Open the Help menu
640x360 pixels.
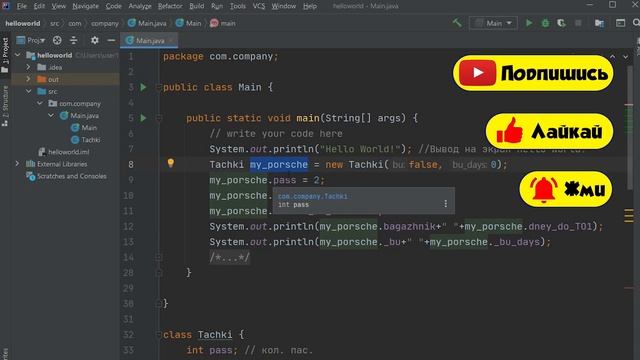click(x=310, y=6)
